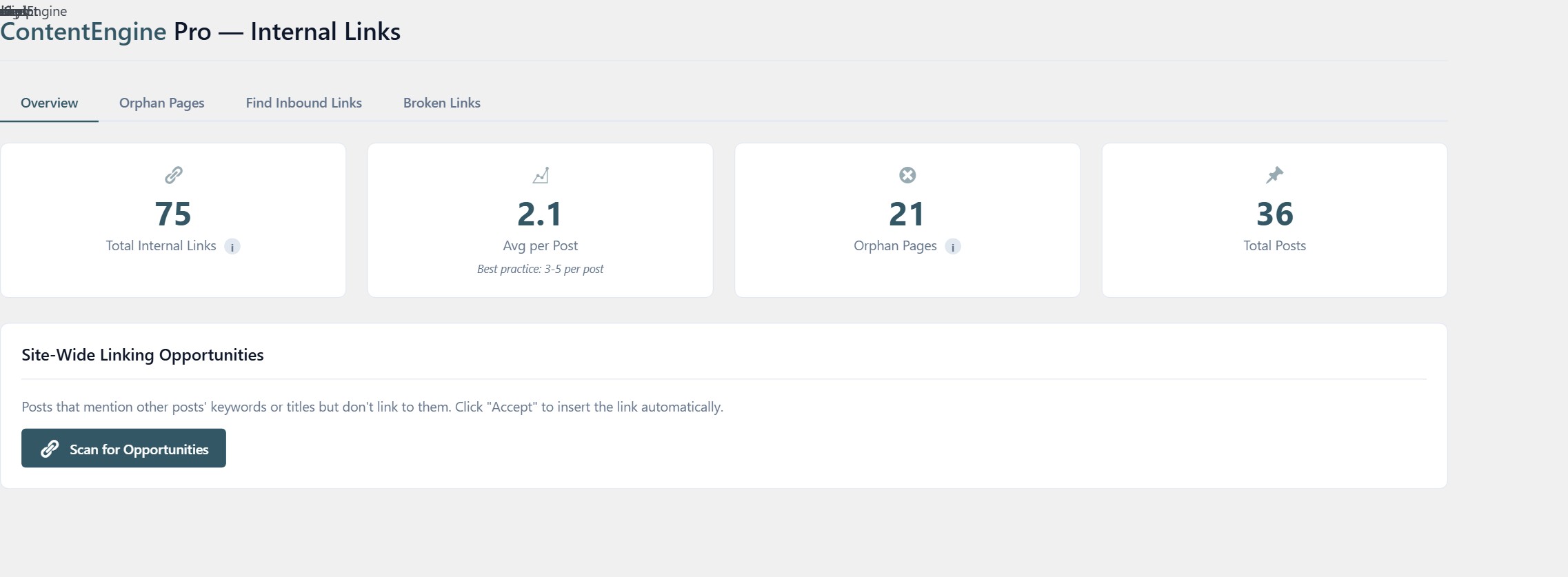Viewport: 1568px width, 577px height.
Task: Click the chart icon above Avg per Post
Action: click(x=541, y=175)
